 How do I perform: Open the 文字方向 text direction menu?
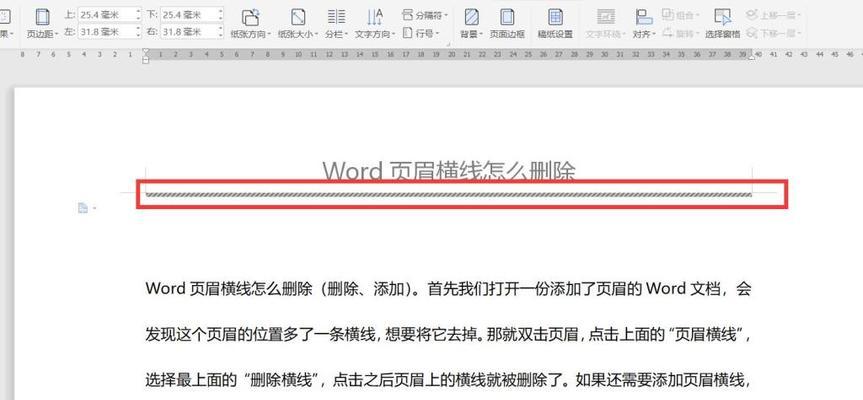pos(375,23)
